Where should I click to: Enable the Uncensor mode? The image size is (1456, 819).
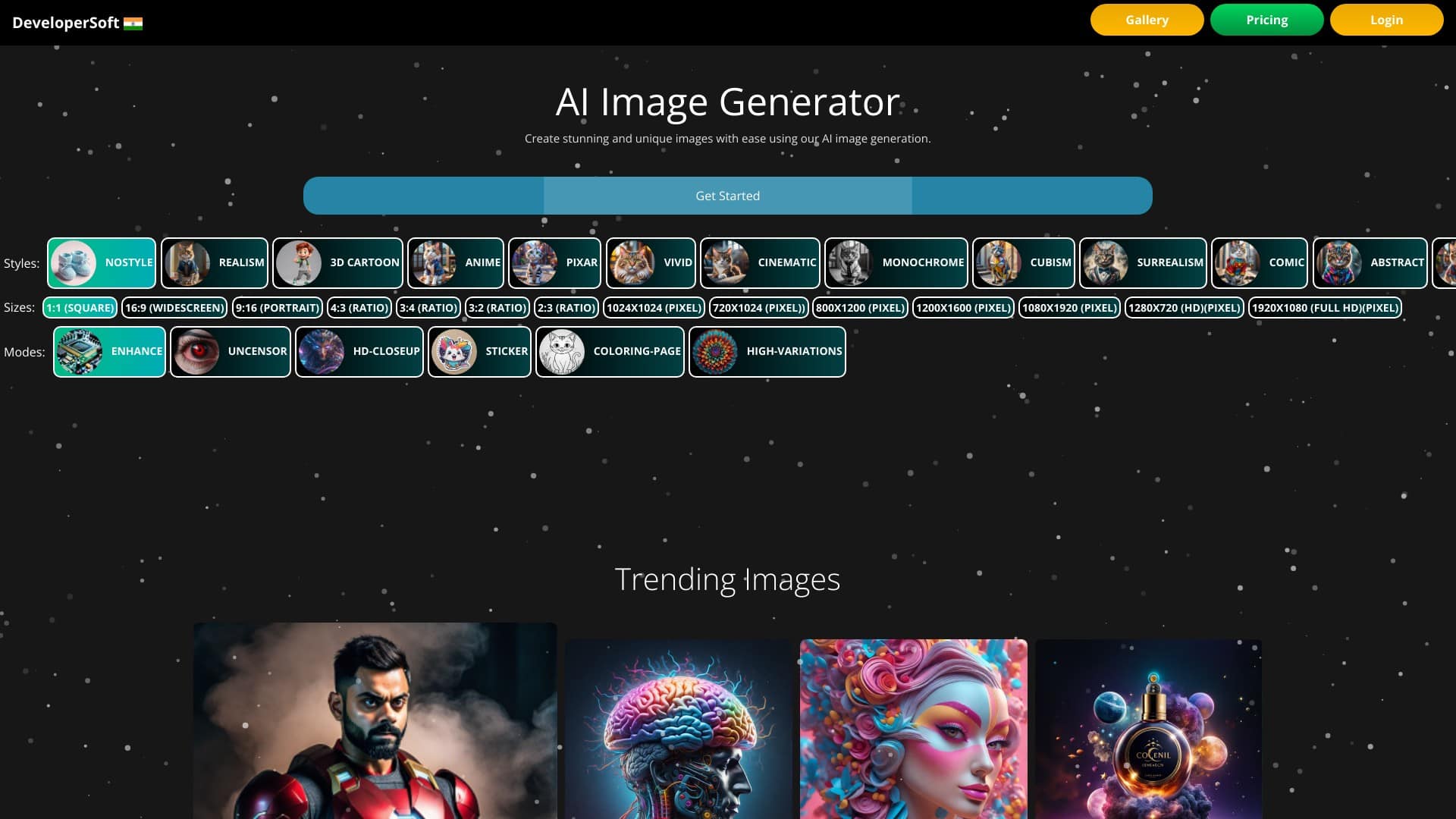(230, 351)
